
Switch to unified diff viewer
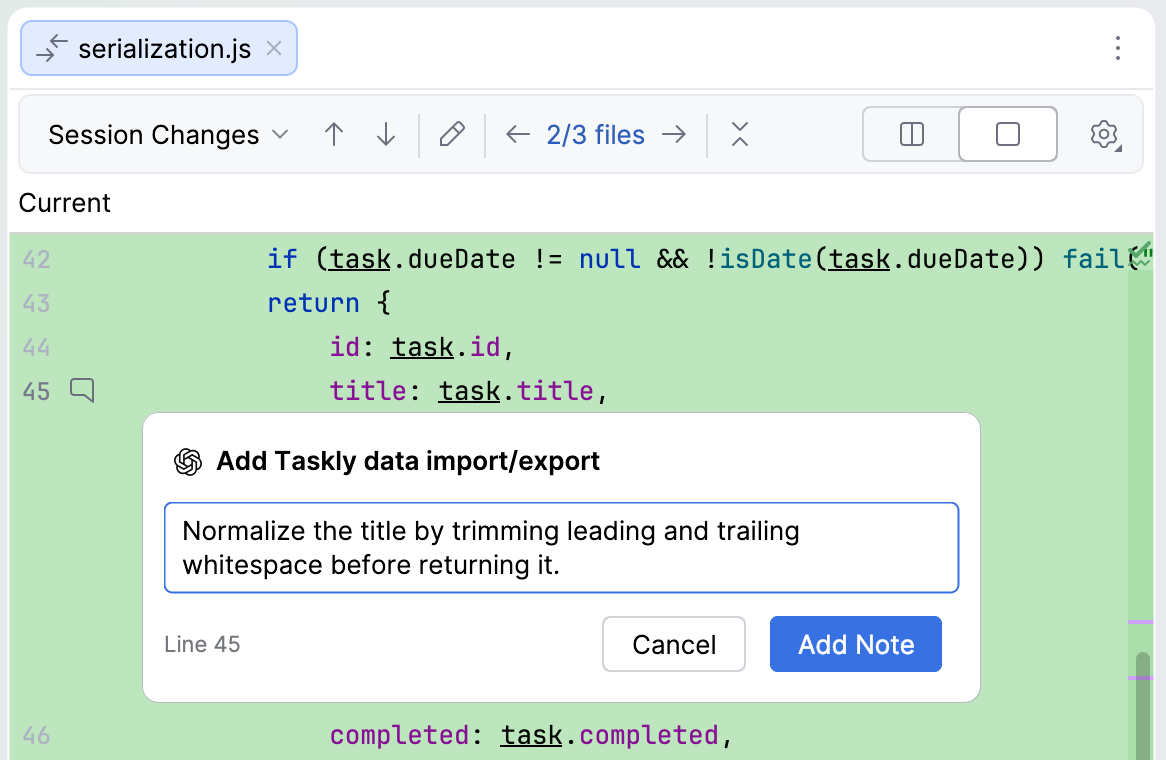[x=1008, y=135]
